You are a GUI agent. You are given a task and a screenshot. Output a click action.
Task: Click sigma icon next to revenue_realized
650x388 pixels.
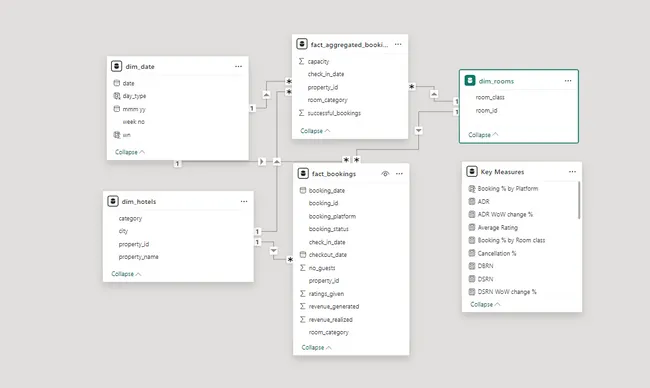tap(303, 319)
